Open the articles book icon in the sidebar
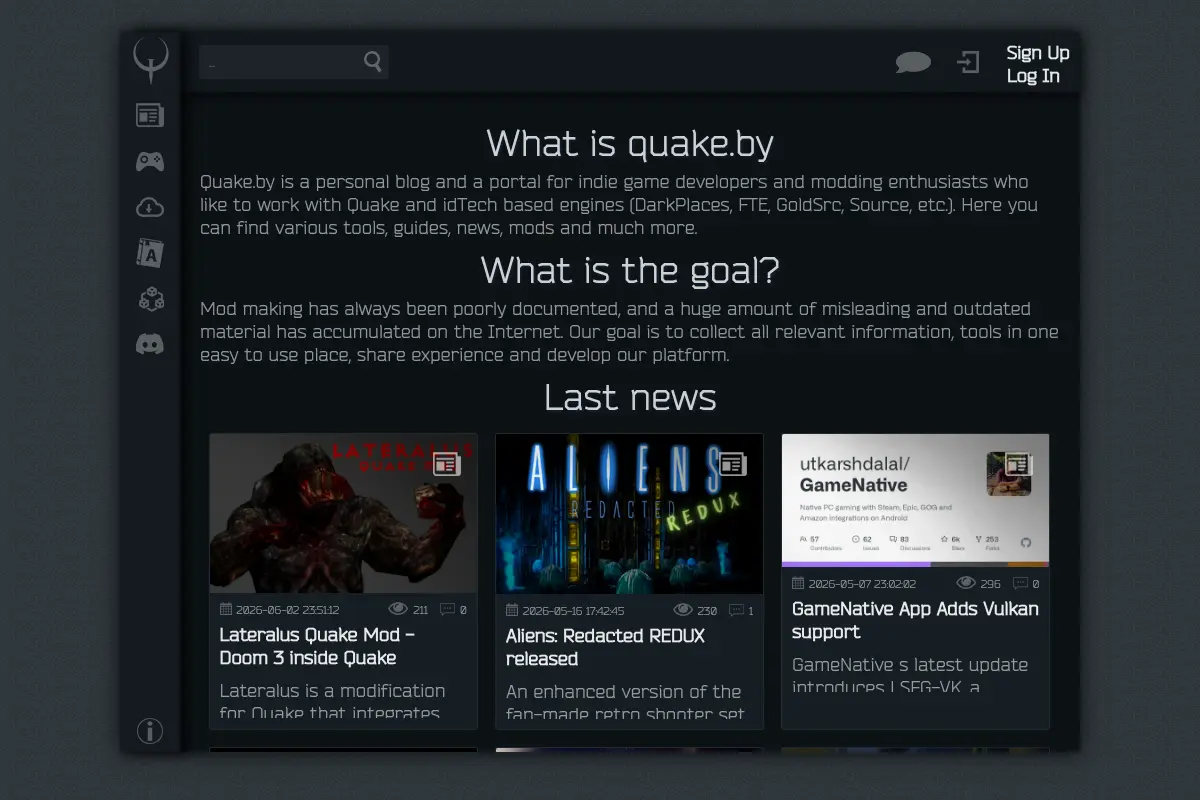This screenshot has width=1200, height=800. pyautogui.click(x=150, y=253)
